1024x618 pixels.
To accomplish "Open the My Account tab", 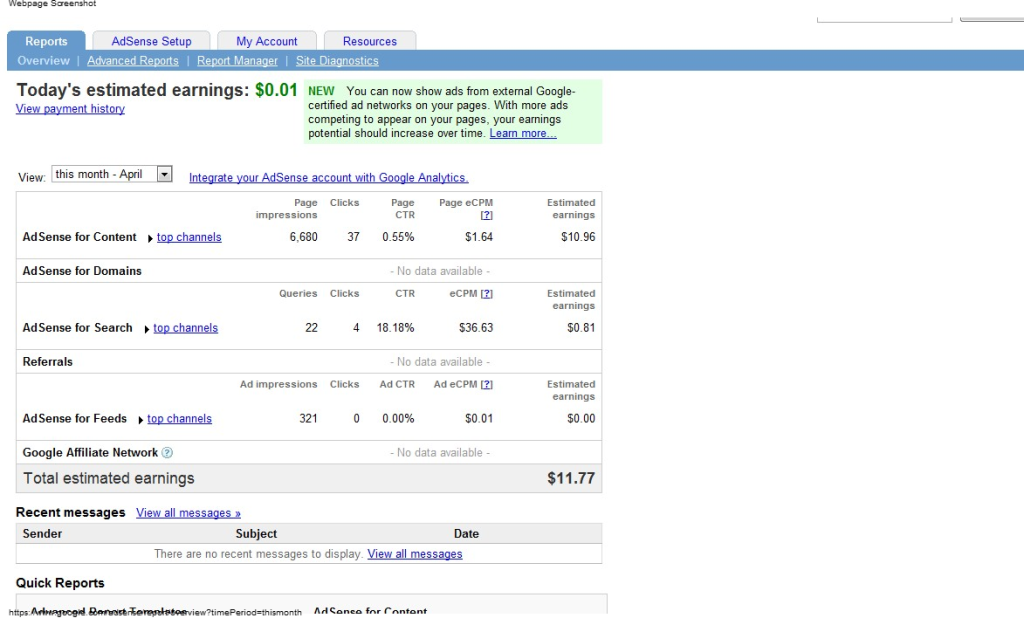I will coord(266,41).
